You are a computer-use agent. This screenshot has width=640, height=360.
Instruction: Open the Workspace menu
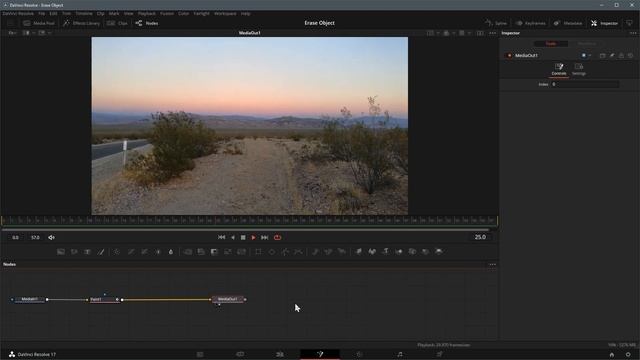pos(225,13)
